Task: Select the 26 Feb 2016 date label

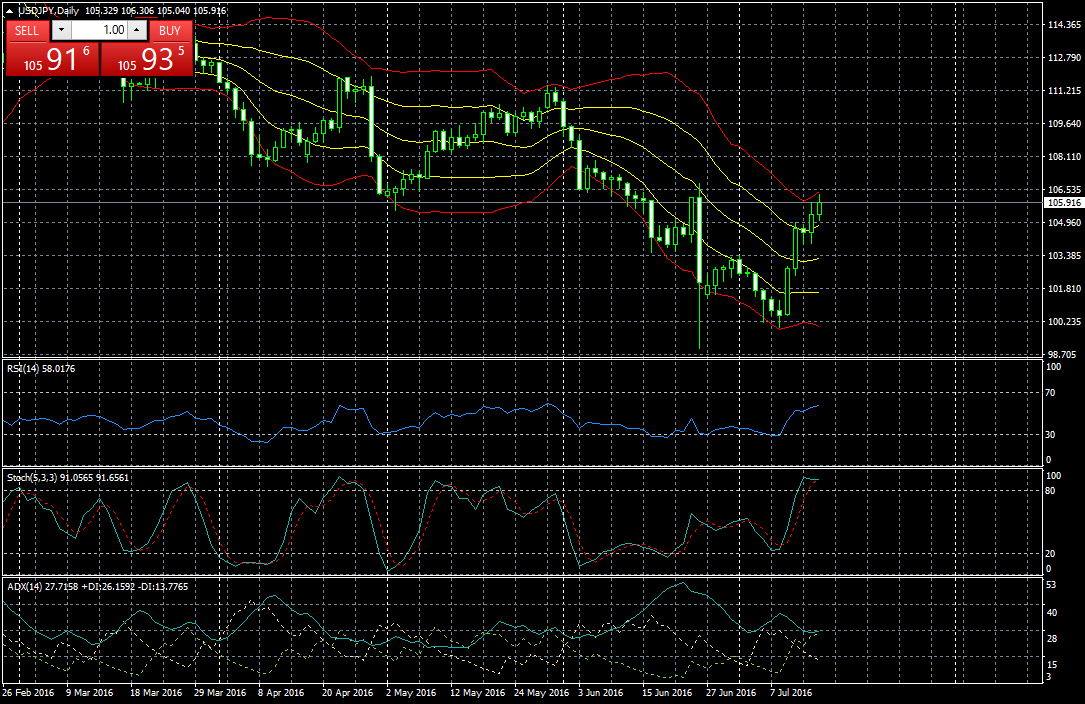Action: 29,692
